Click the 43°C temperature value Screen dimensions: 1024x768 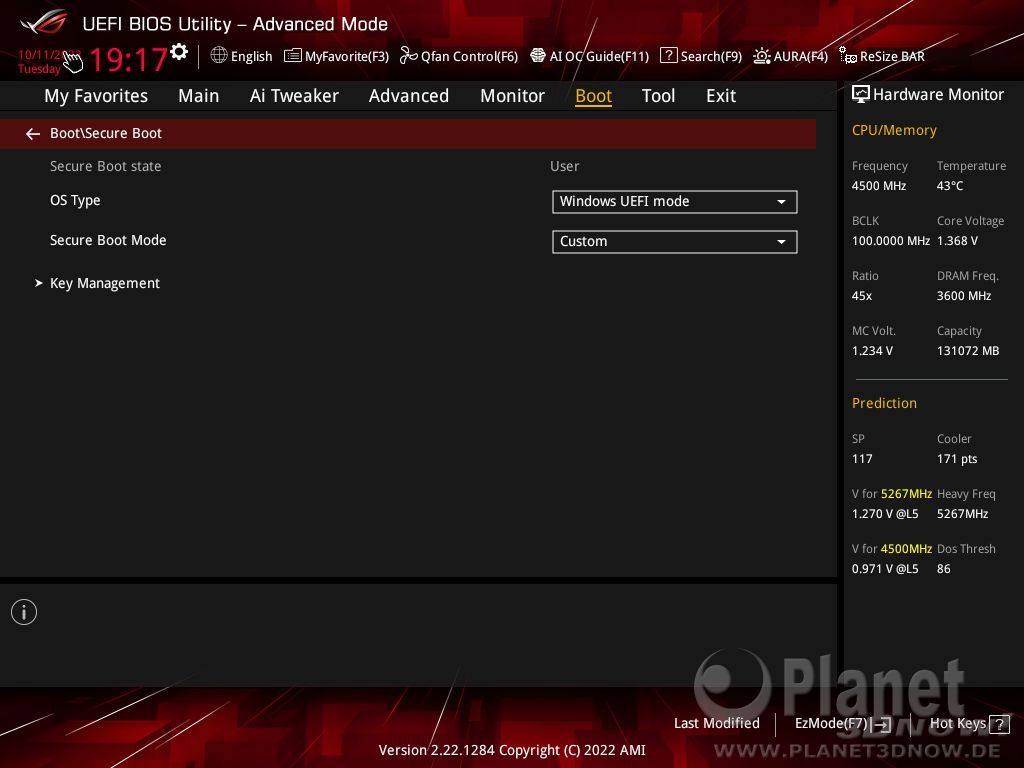tap(950, 186)
